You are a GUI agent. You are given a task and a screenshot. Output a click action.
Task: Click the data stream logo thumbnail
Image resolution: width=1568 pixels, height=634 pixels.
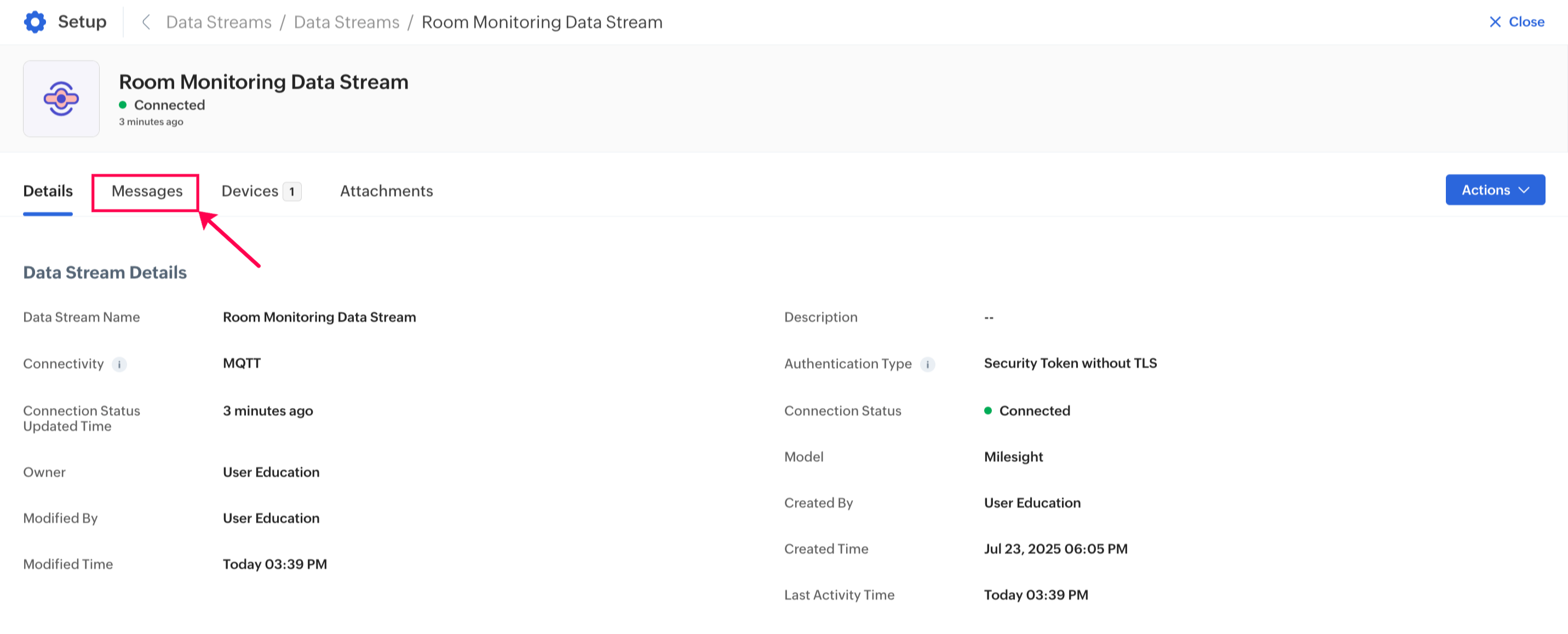(x=61, y=99)
